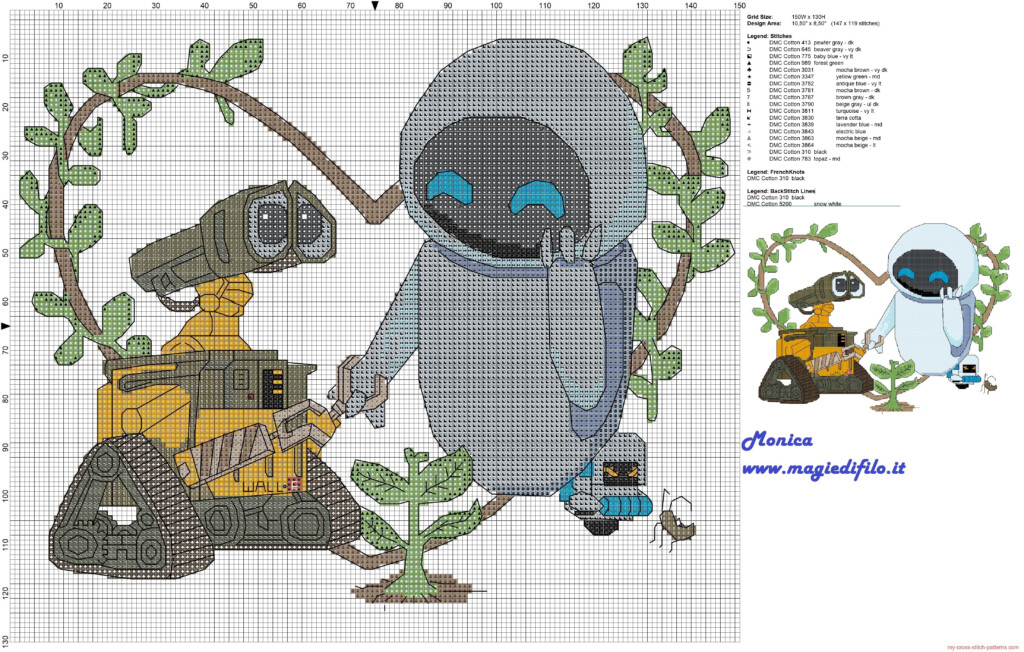Click the 'Grid Size:' label
1024x652 pixels.
point(760,17)
